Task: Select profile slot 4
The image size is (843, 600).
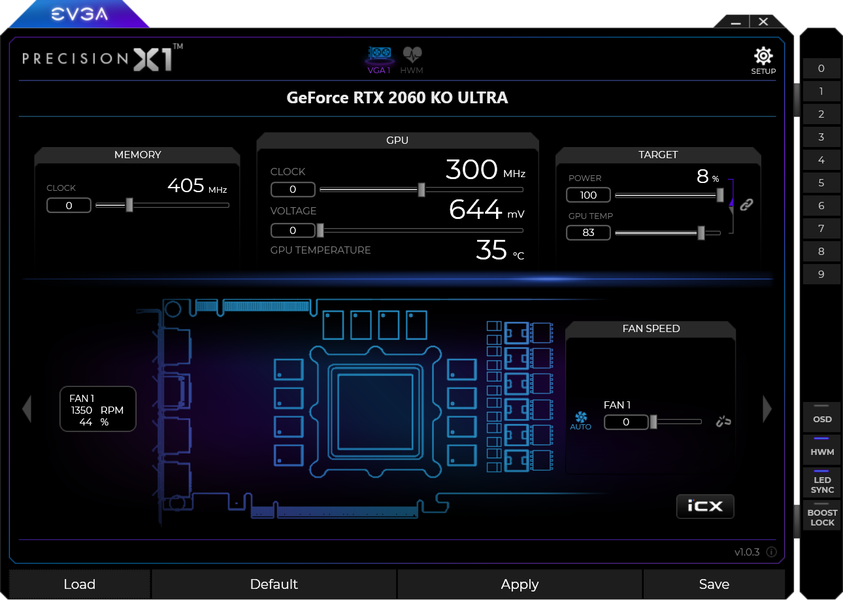Action: 821,160
